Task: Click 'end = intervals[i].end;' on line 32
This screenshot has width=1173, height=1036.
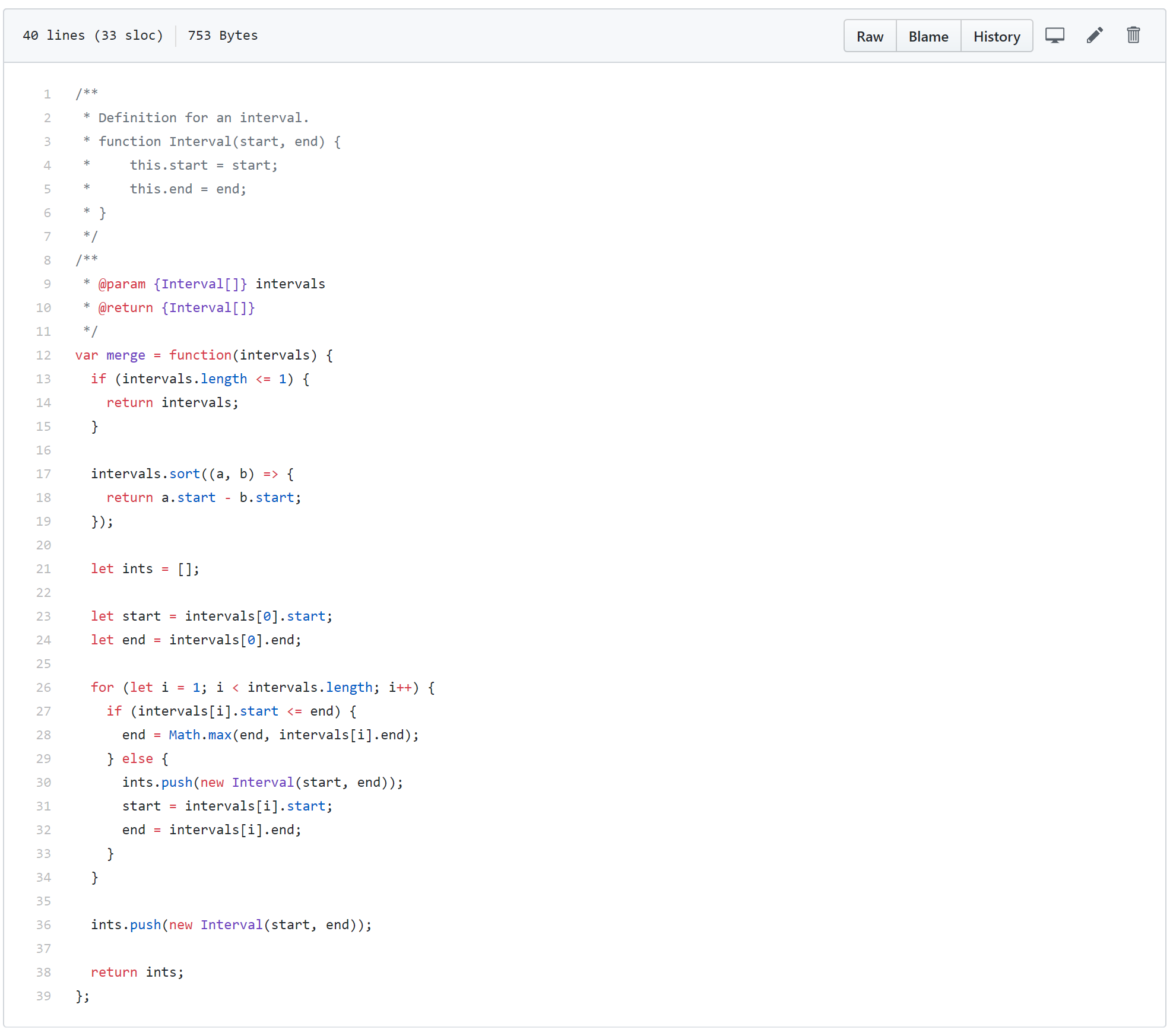Action: pyautogui.click(x=211, y=830)
